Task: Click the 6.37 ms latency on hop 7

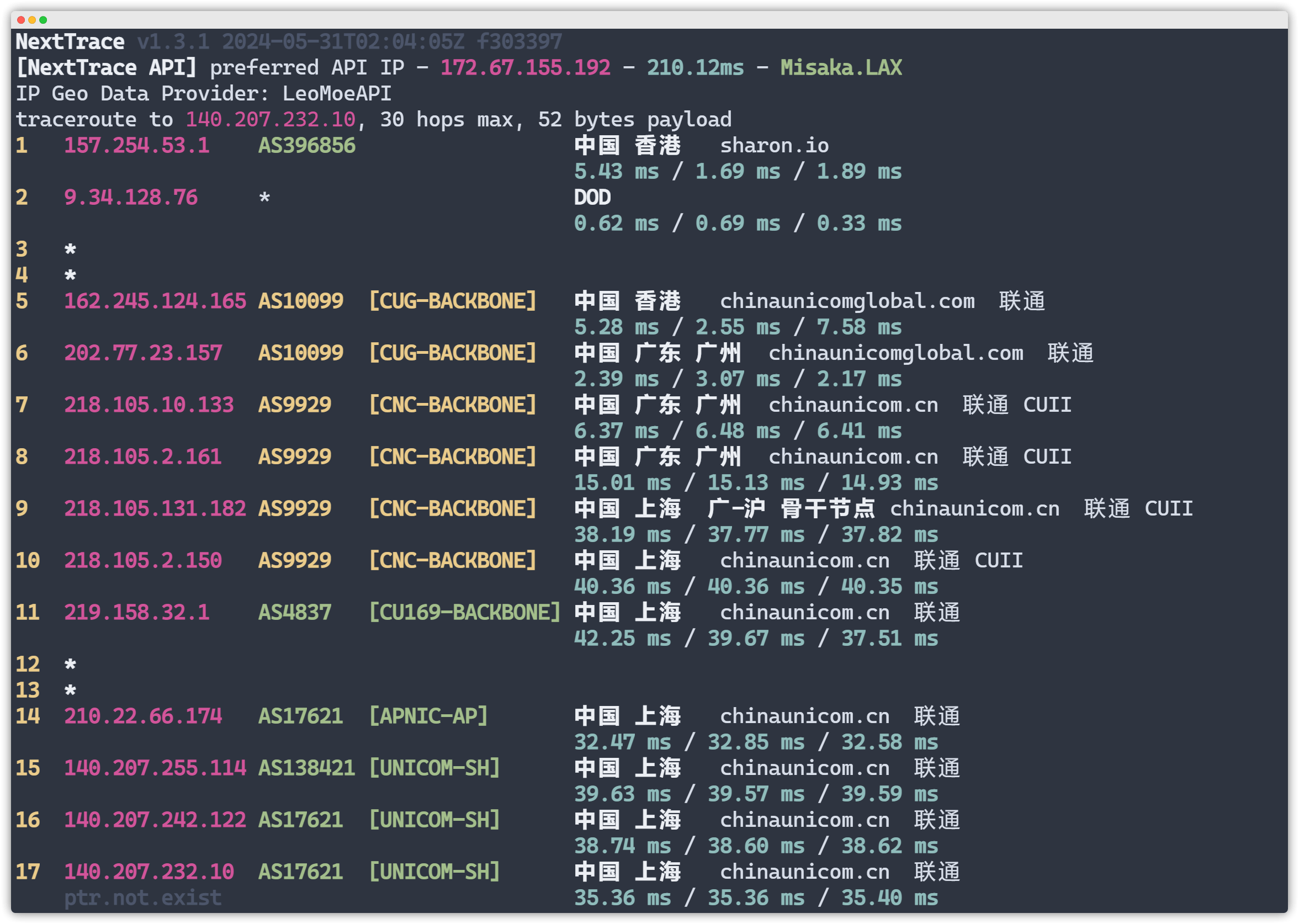Action: coord(617,431)
